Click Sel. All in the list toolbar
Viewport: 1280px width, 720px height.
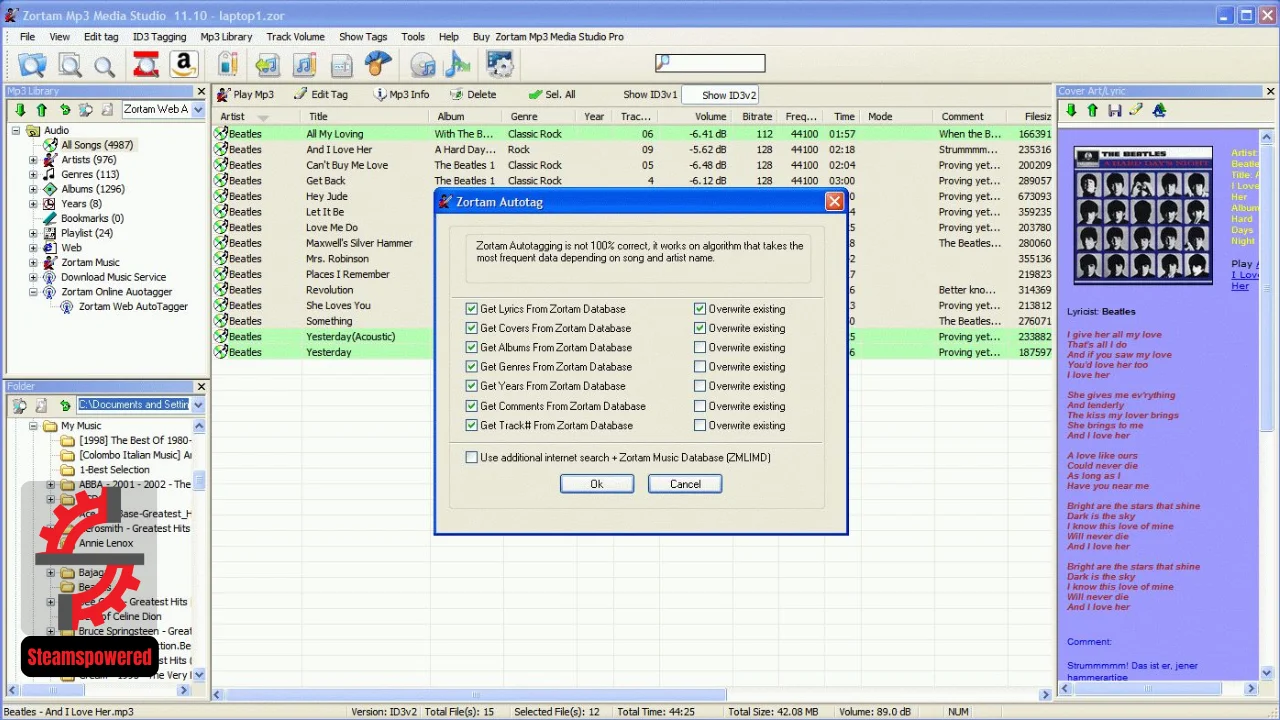coord(552,94)
